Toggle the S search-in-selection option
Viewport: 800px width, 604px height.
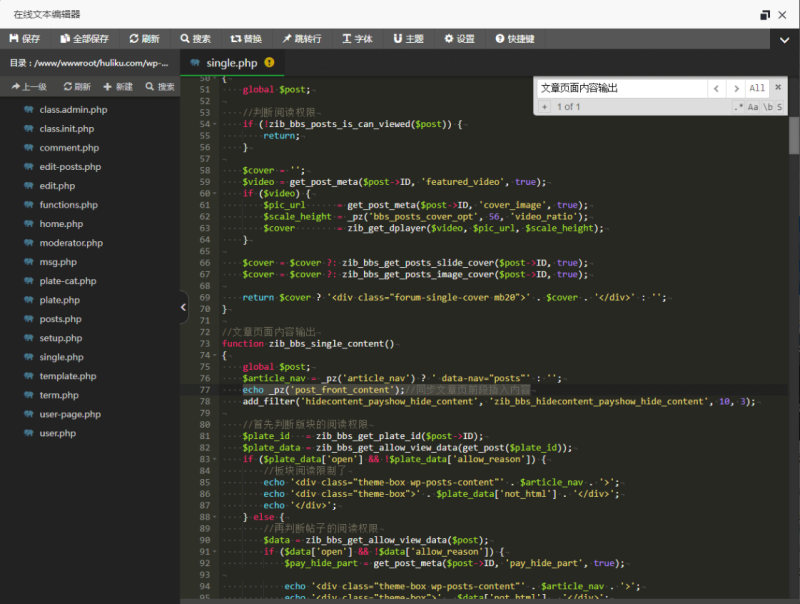tap(780, 107)
